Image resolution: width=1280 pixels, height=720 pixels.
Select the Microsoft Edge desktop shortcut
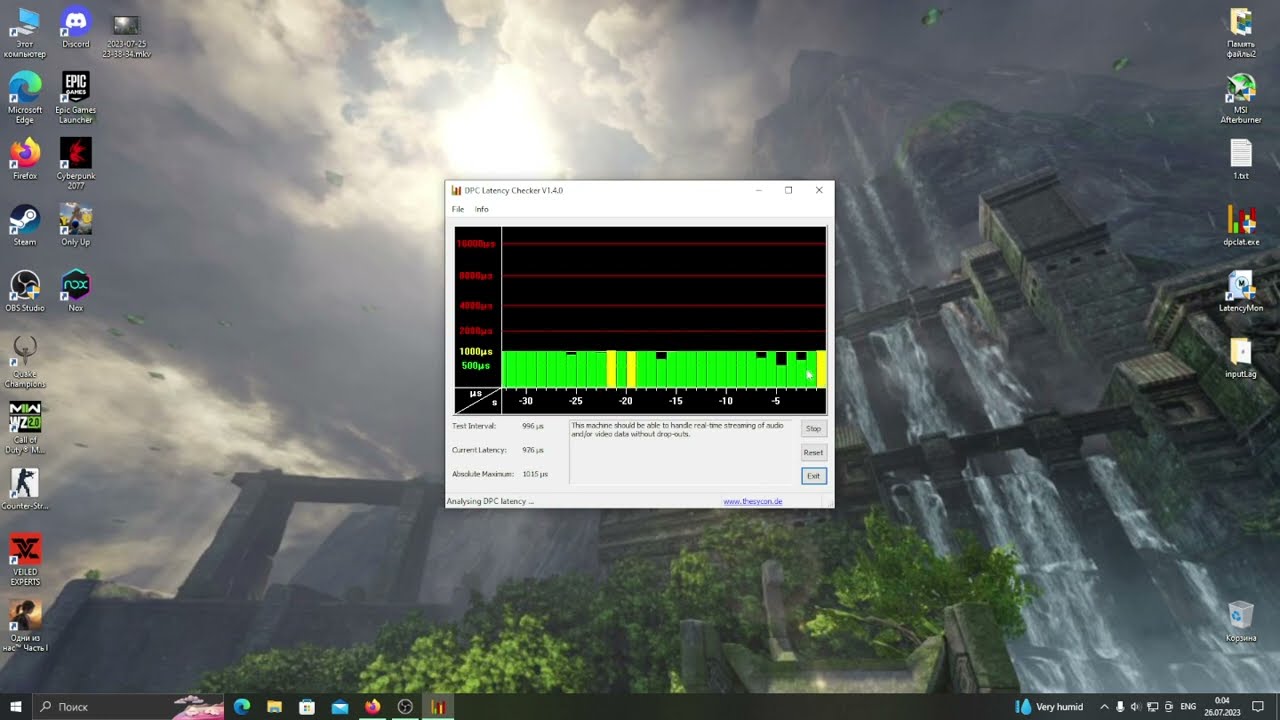coord(25,97)
